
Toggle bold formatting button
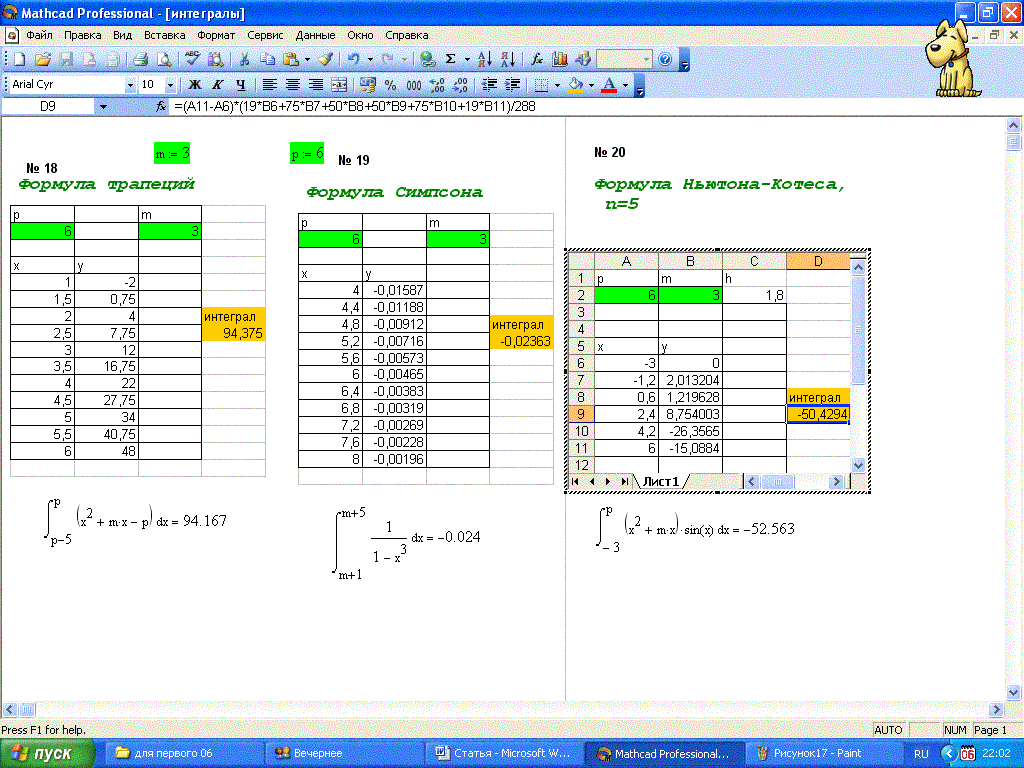click(195, 85)
